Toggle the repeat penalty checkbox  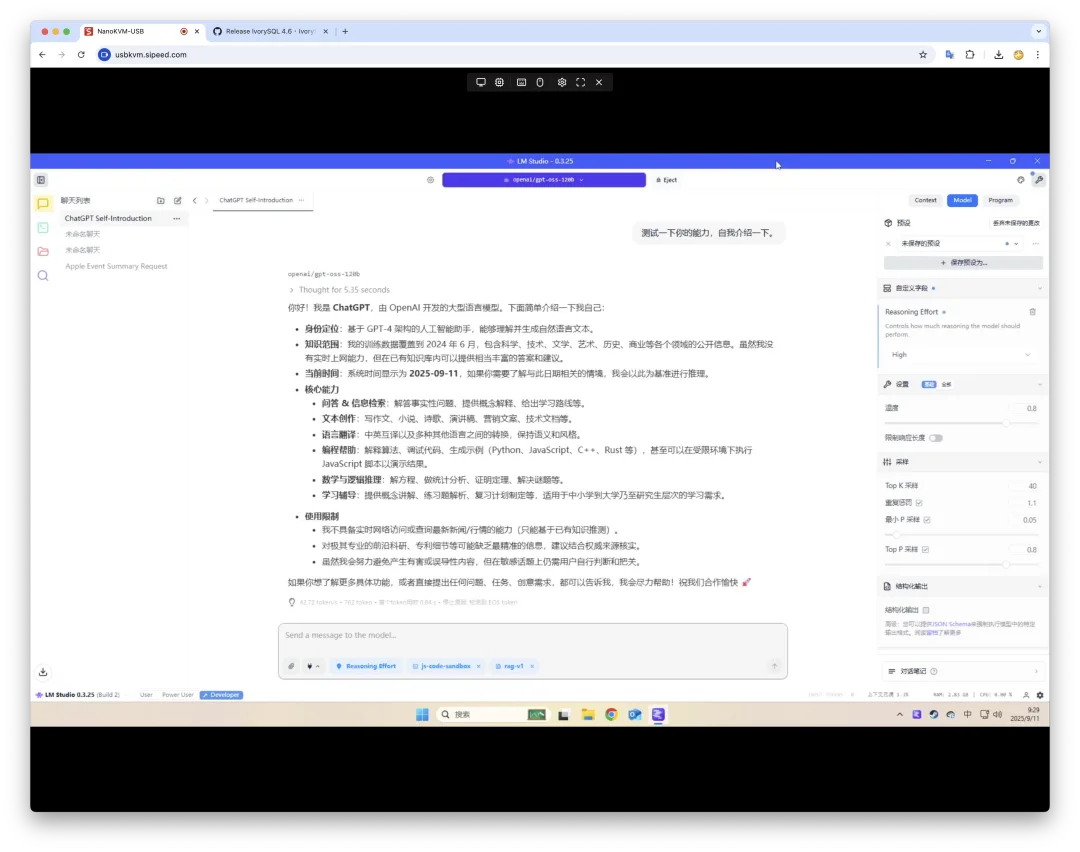919,503
